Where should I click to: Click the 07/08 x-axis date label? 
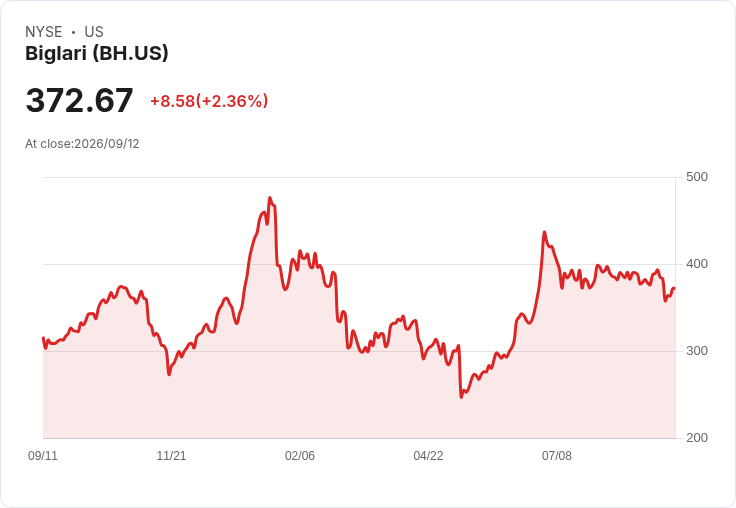(x=557, y=455)
